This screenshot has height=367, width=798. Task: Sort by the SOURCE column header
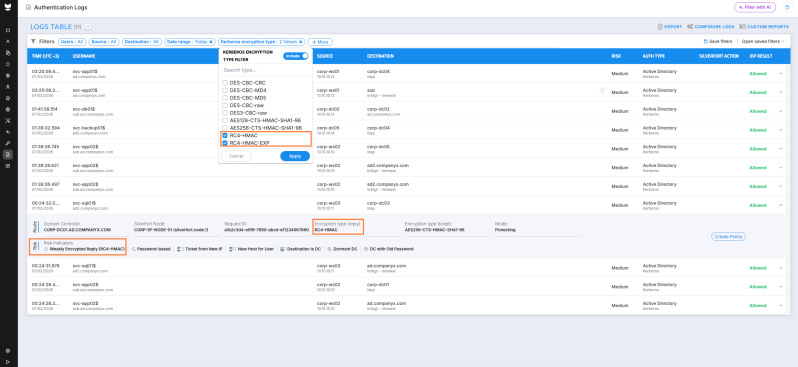tap(325, 56)
